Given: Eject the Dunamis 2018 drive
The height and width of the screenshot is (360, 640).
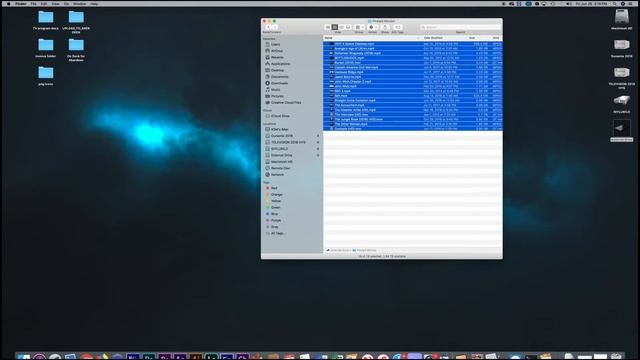Looking at the screenshot, I should point(318,136).
